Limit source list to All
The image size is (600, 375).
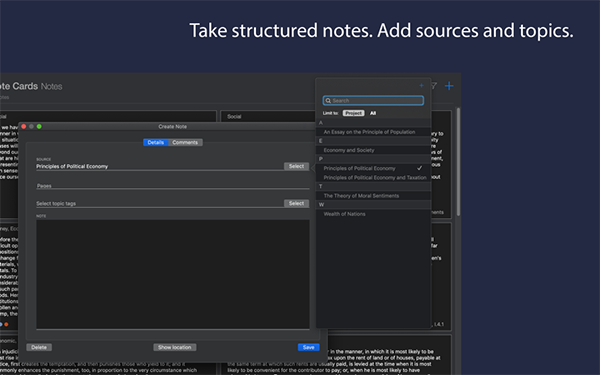pos(373,113)
